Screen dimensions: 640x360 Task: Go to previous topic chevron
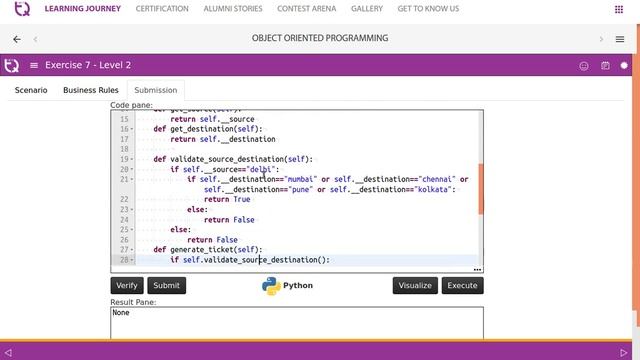(x=36, y=39)
